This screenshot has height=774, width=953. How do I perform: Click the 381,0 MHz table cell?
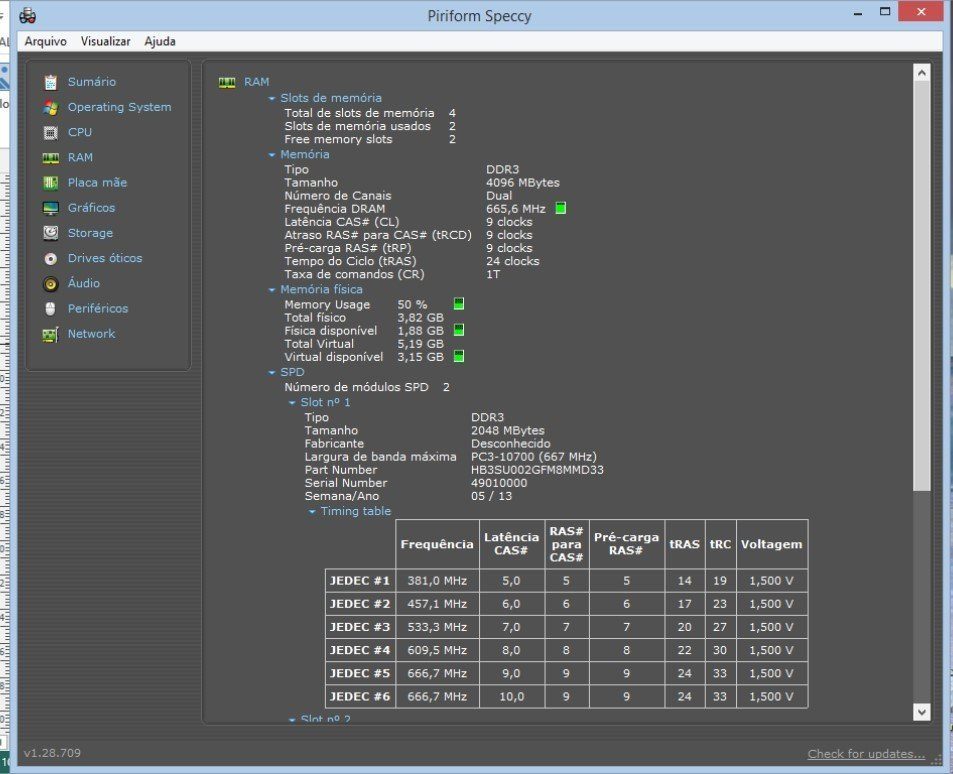coord(437,581)
